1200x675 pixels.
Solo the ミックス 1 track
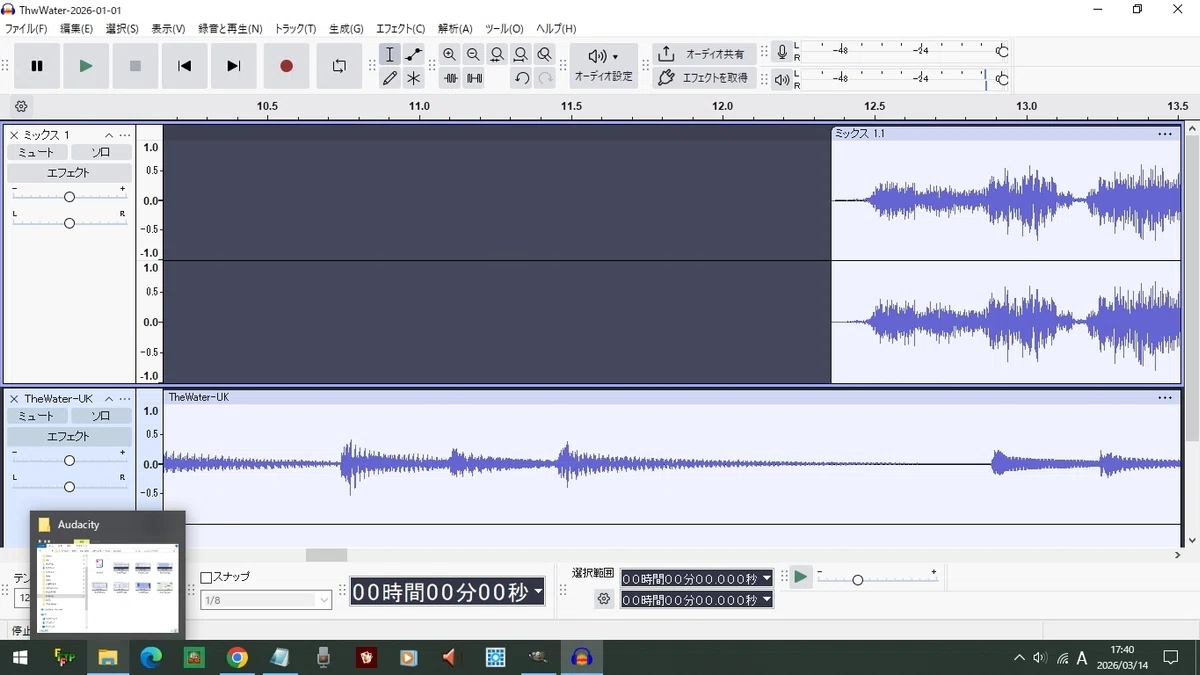(x=101, y=152)
